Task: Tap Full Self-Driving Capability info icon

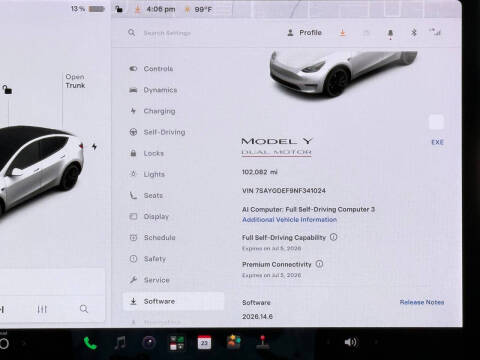Action: [333, 237]
